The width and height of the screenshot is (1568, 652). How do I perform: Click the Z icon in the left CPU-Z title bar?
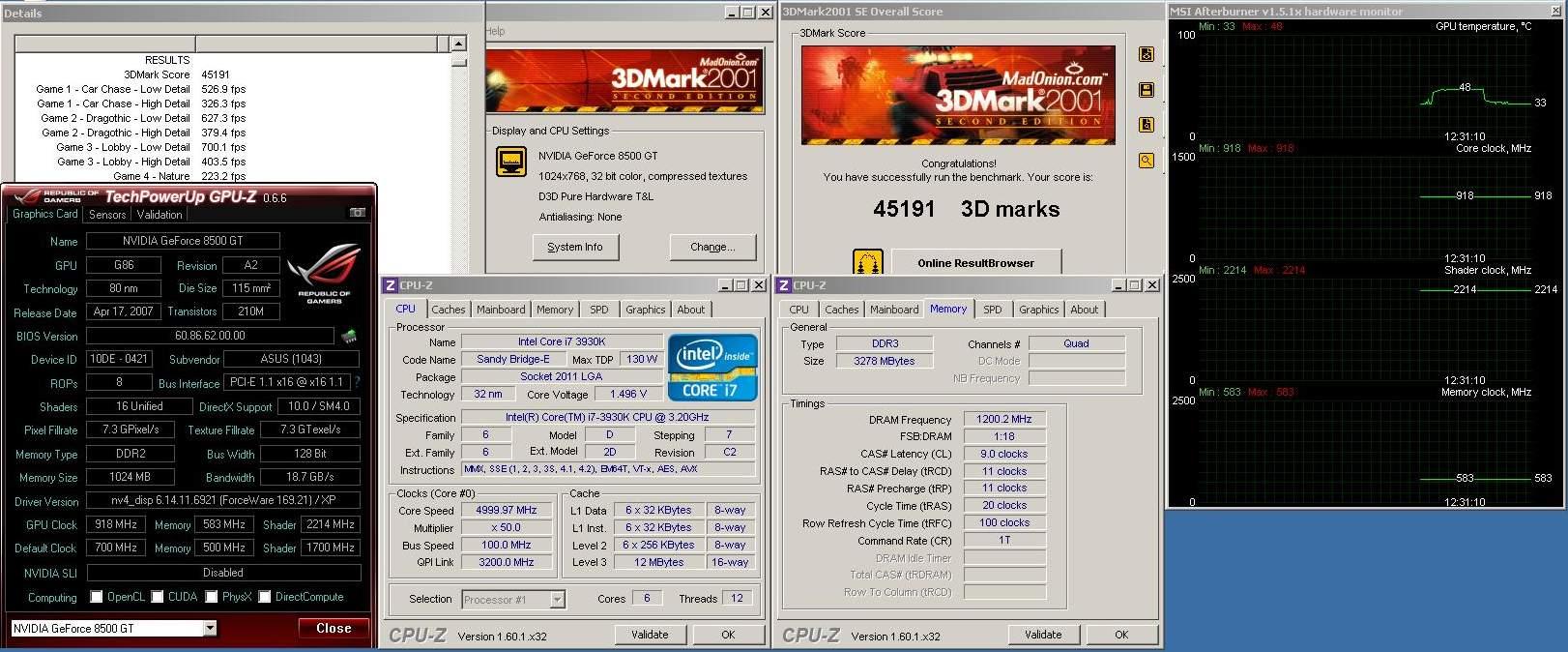click(x=391, y=285)
